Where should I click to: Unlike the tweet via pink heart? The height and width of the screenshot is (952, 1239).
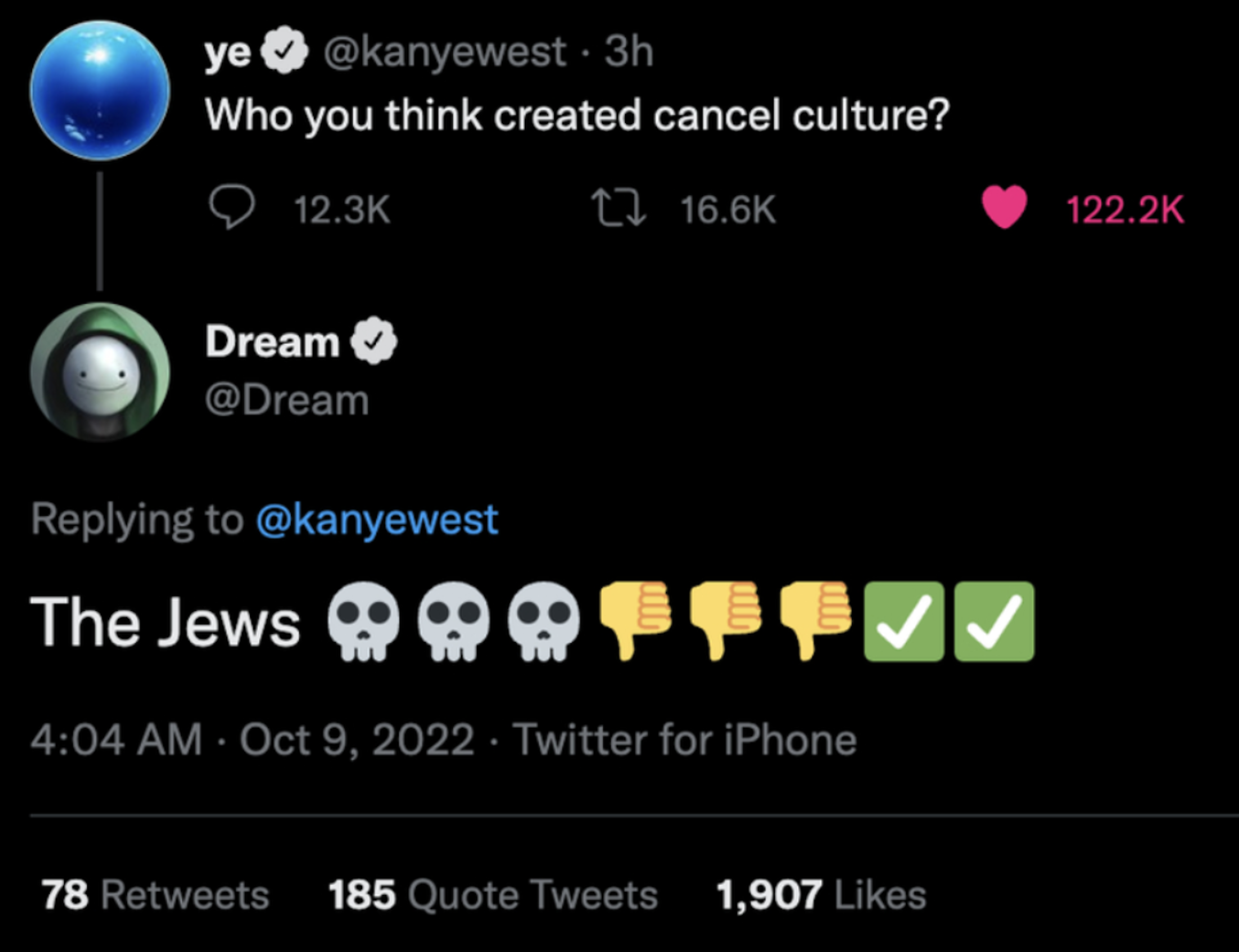(x=1004, y=207)
